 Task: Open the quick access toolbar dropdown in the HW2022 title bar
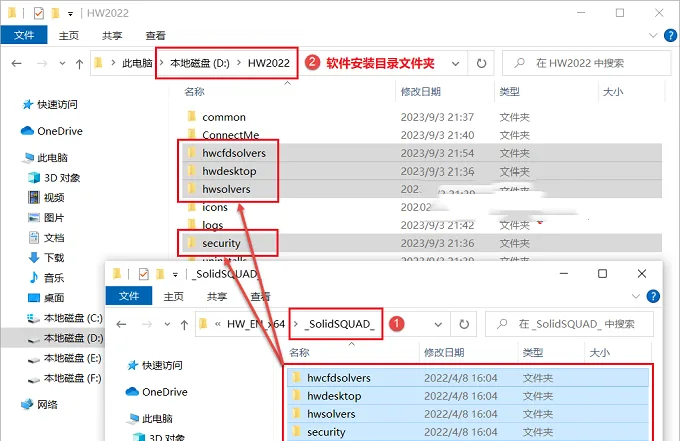(x=70, y=14)
